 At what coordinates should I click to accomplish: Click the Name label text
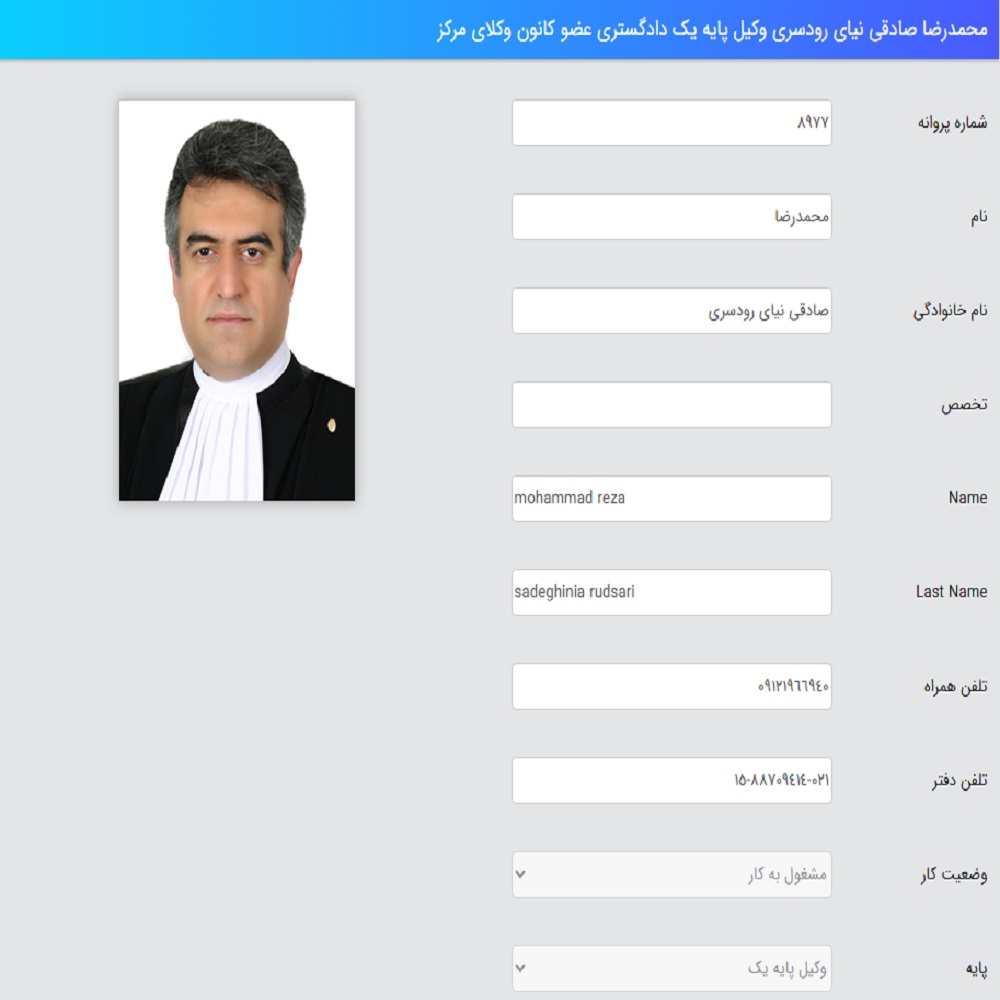[967, 497]
